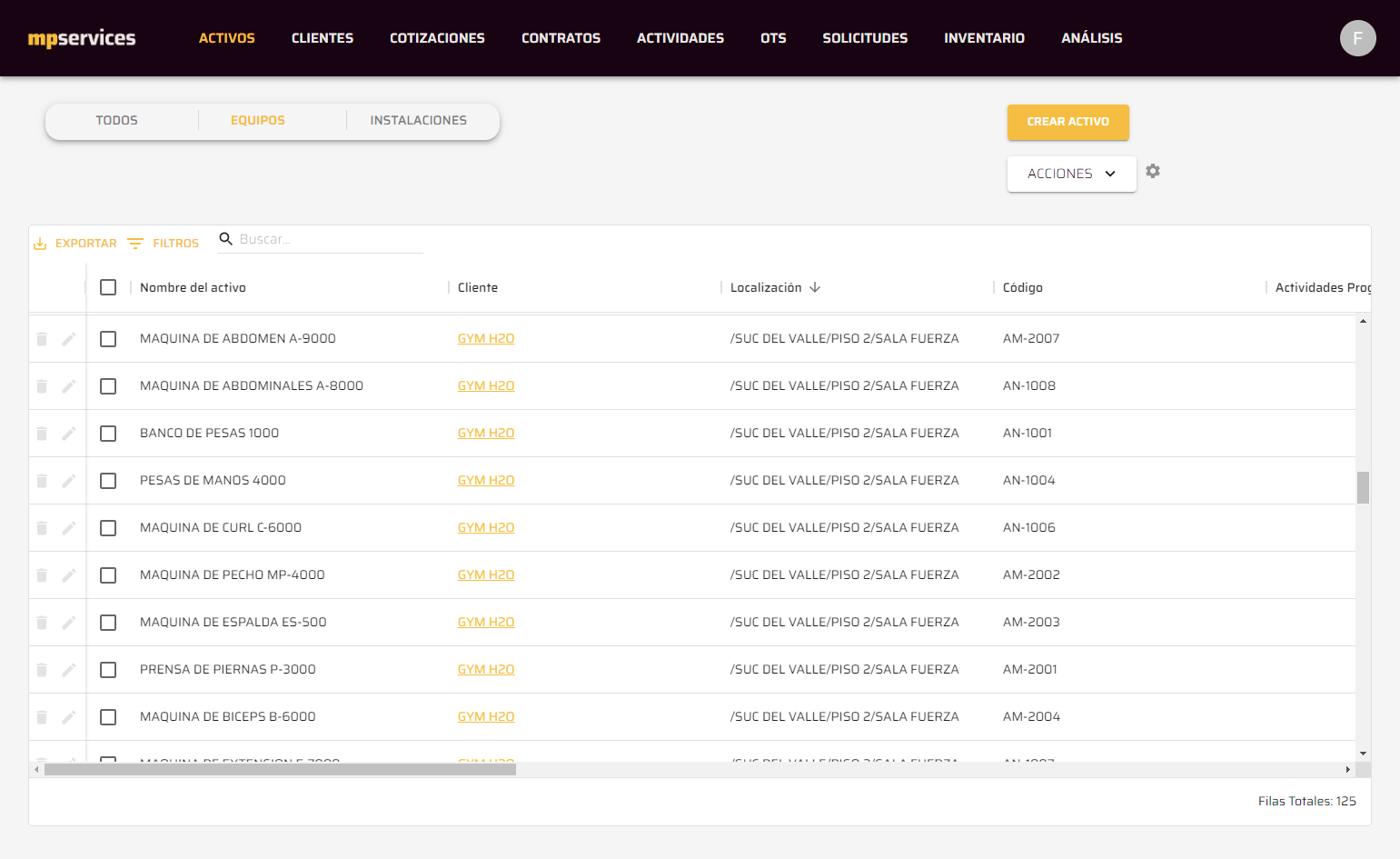Click the scroll-right arrow of horizontal scrollbar

tap(1347, 769)
